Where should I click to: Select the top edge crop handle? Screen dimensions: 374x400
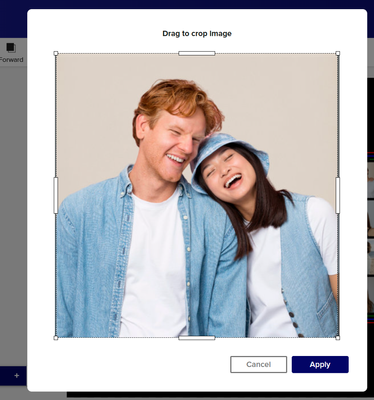point(197,53)
